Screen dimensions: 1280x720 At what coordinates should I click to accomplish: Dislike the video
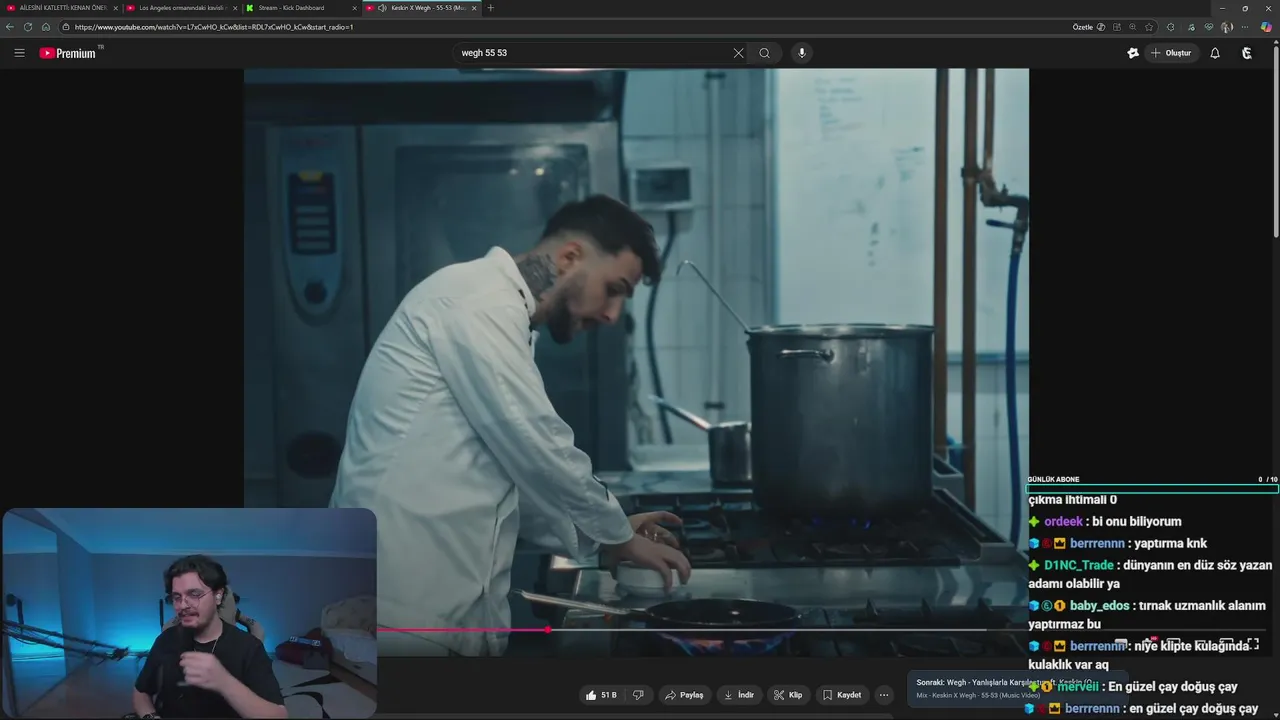point(638,695)
